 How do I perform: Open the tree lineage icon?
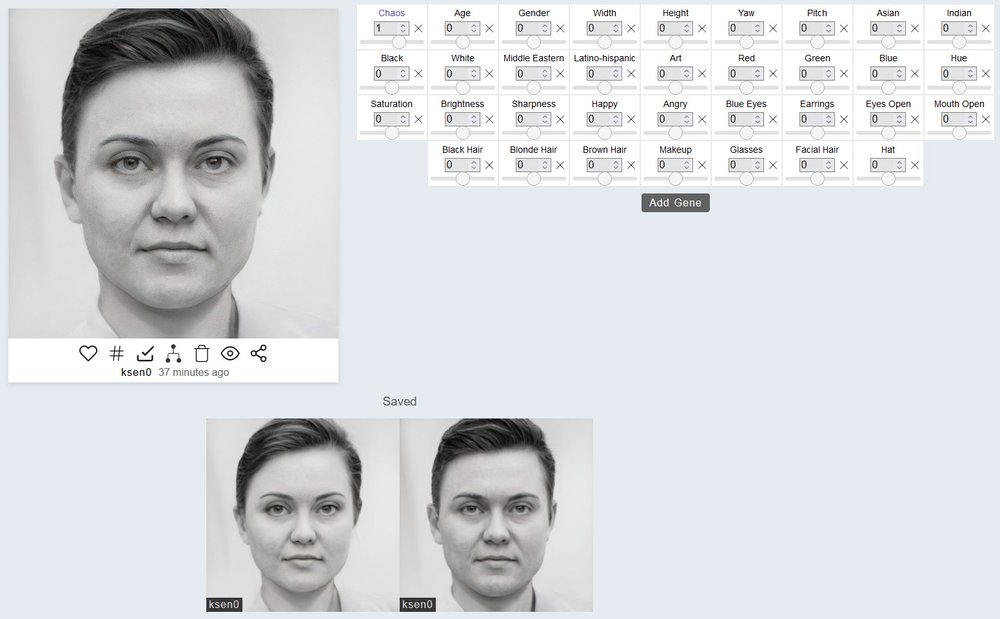[173, 353]
